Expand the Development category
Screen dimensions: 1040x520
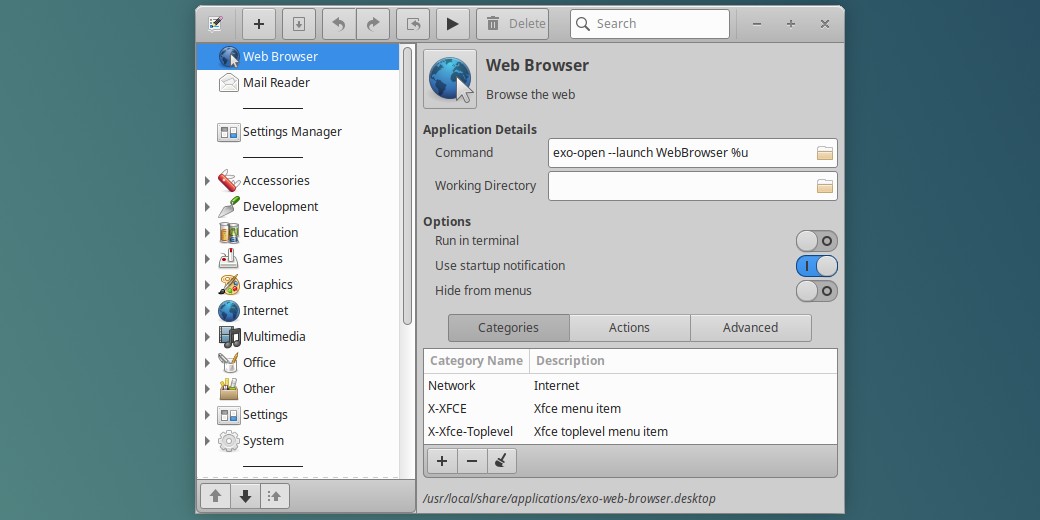tap(207, 206)
